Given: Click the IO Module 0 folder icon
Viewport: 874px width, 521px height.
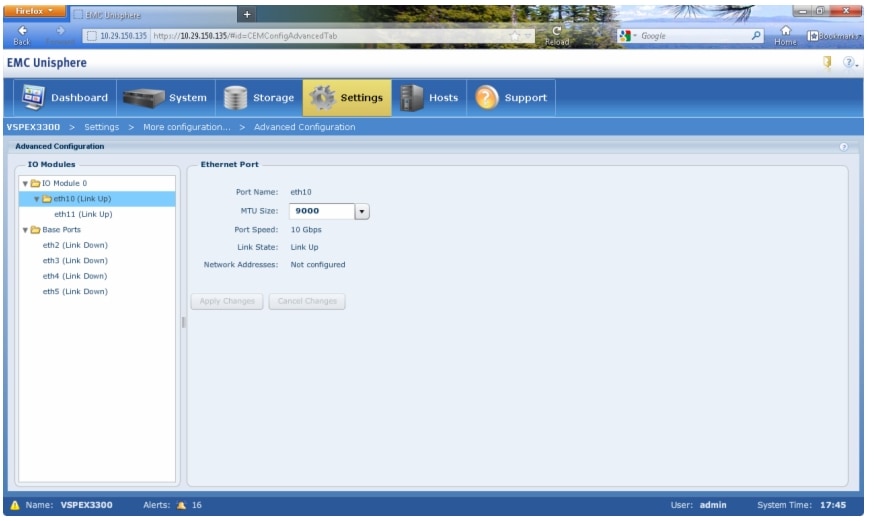Looking at the screenshot, I should click(35, 184).
